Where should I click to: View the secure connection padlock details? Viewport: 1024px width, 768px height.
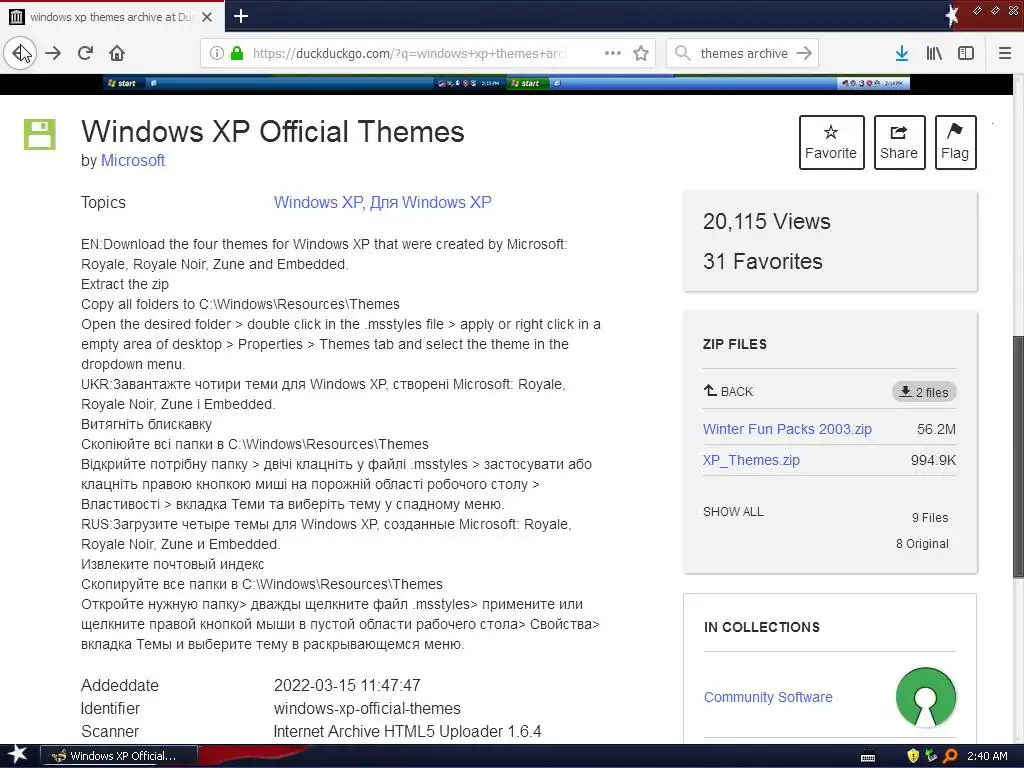(237, 54)
